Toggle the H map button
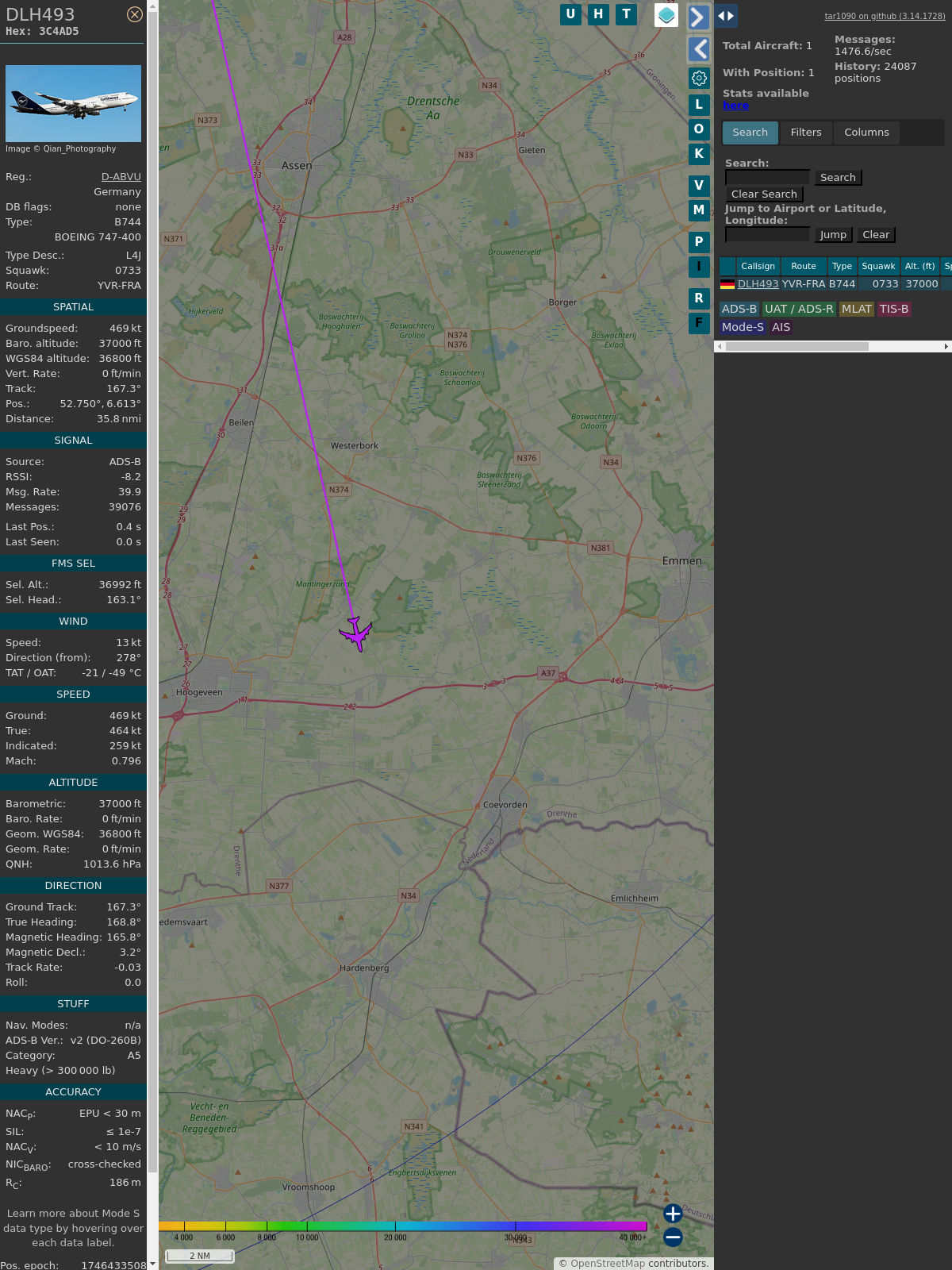This screenshot has width=952, height=1270. (x=598, y=14)
